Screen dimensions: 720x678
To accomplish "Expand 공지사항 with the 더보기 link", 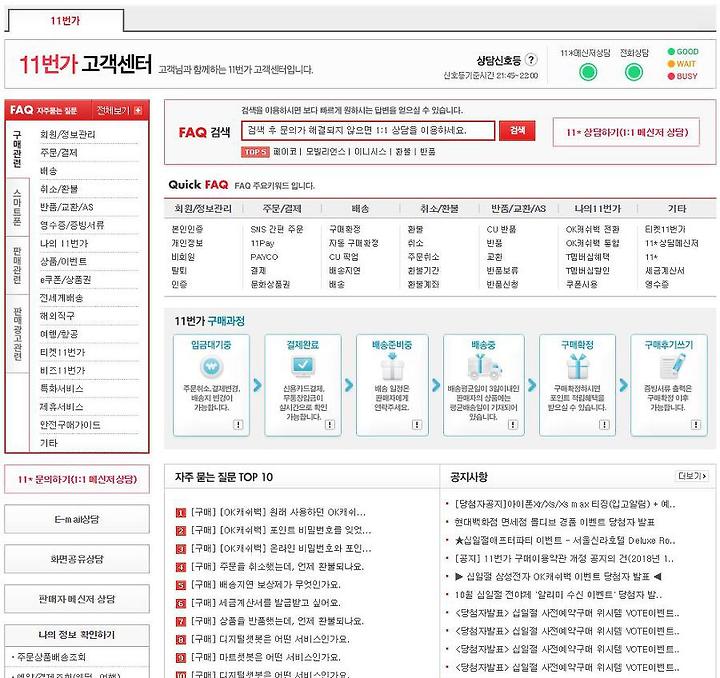I will click(x=692, y=476).
